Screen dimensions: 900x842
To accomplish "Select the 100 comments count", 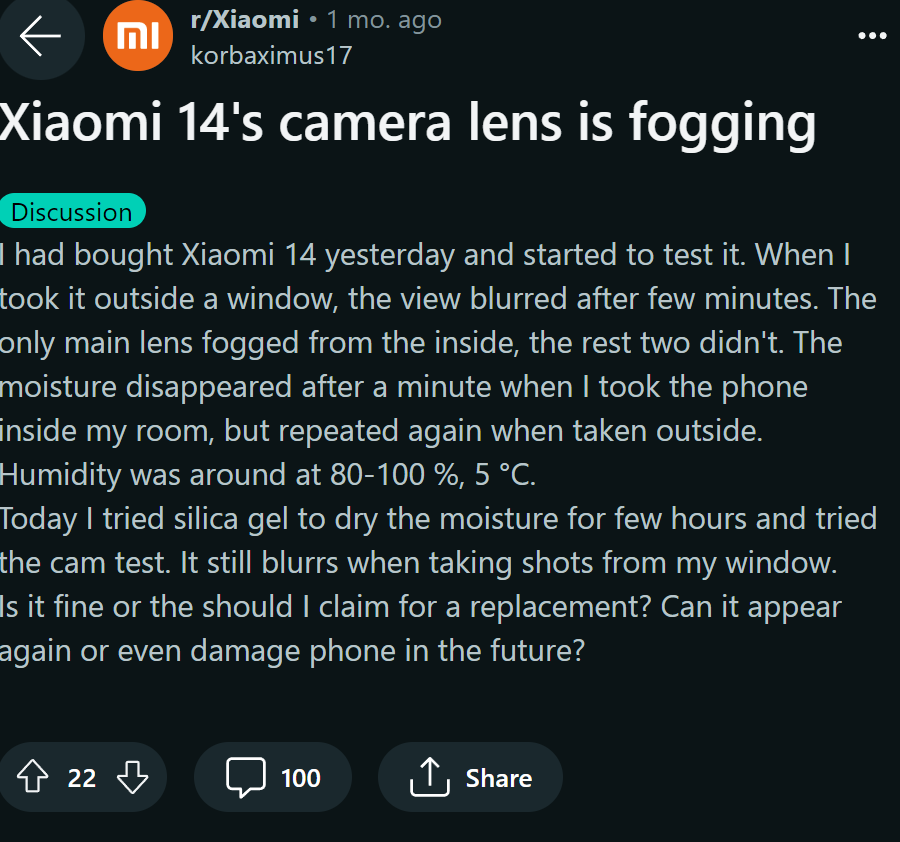I will (300, 778).
